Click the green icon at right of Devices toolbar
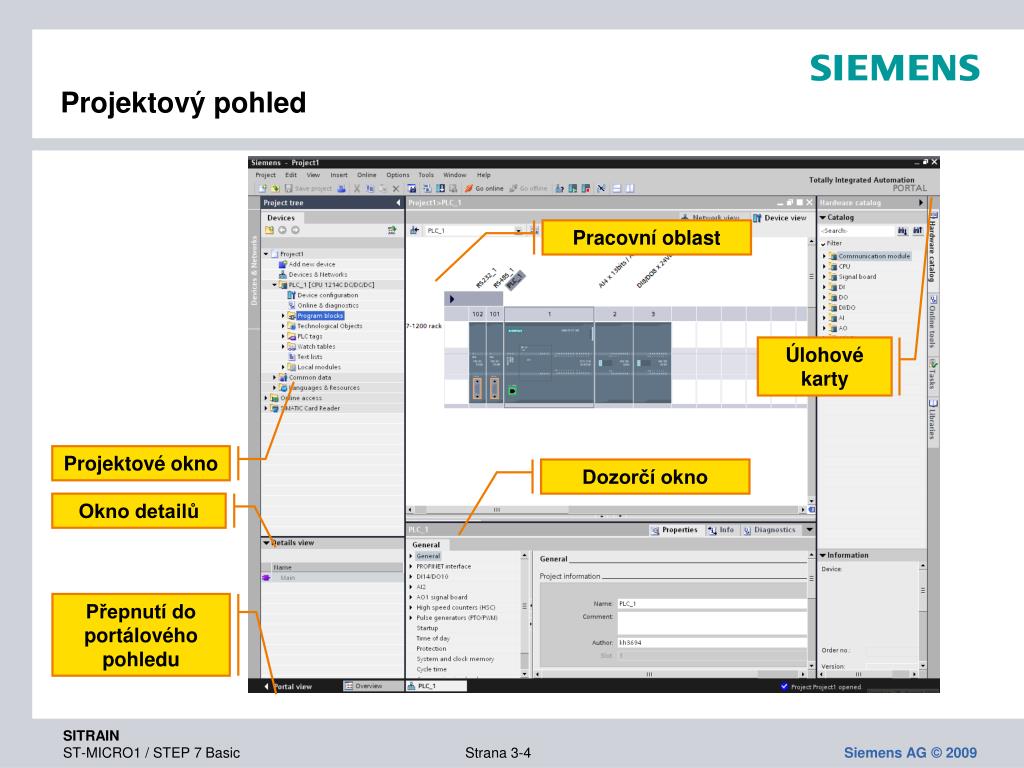The height and width of the screenshot is (768, 1024). (392, 230)
